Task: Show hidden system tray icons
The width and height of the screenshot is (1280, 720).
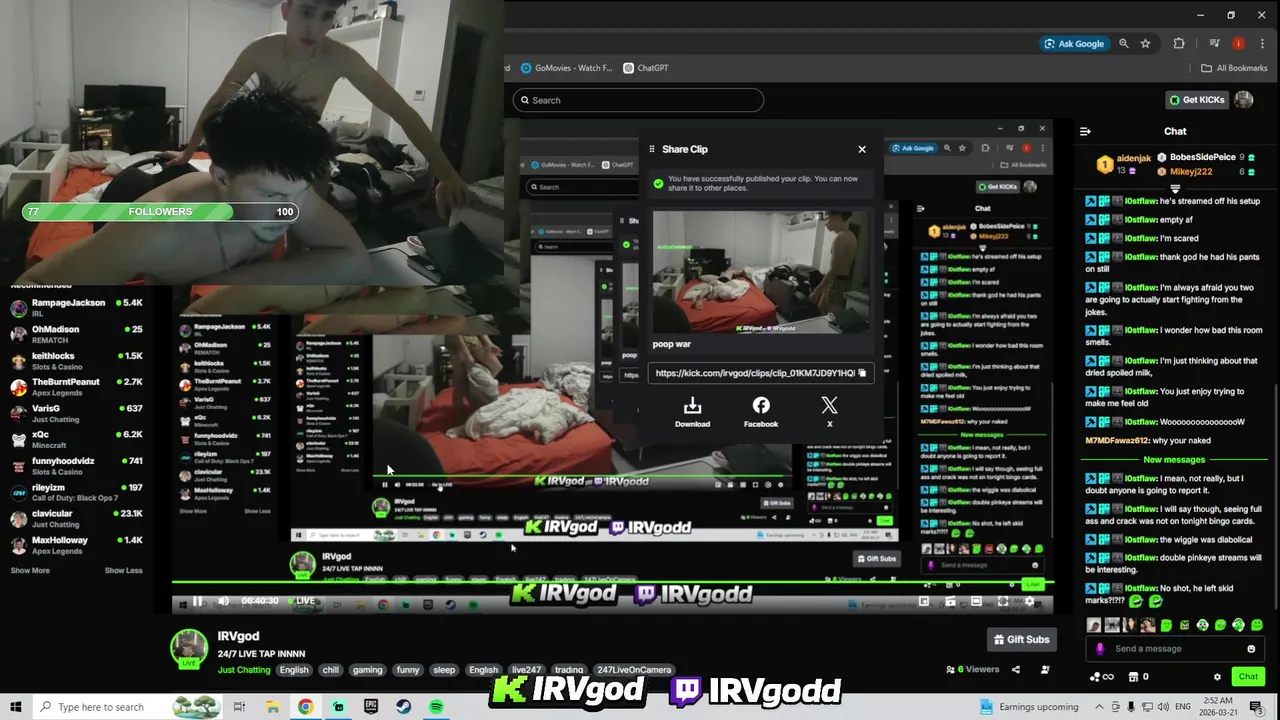Action: click(1098, 707)
